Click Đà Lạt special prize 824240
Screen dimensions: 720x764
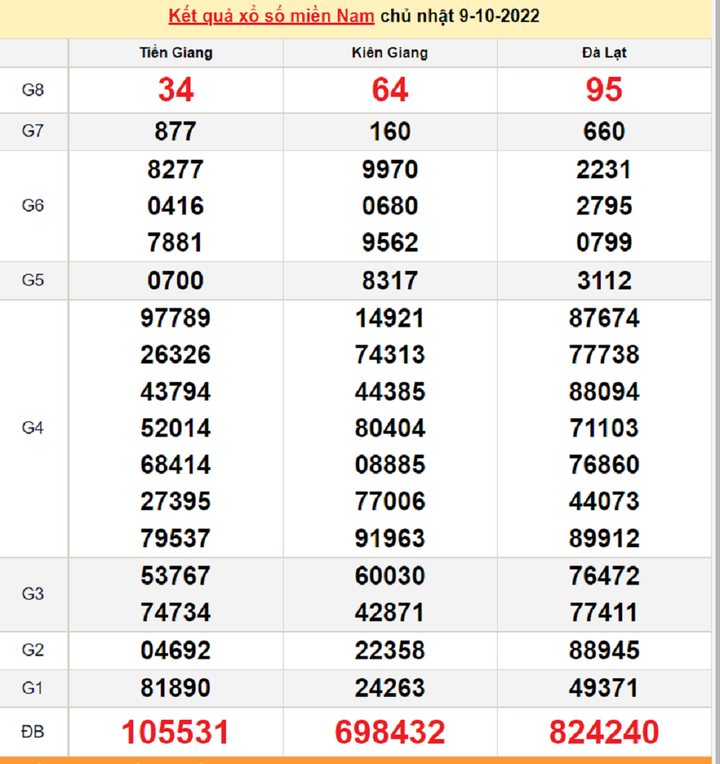click(x=604, y=732)
